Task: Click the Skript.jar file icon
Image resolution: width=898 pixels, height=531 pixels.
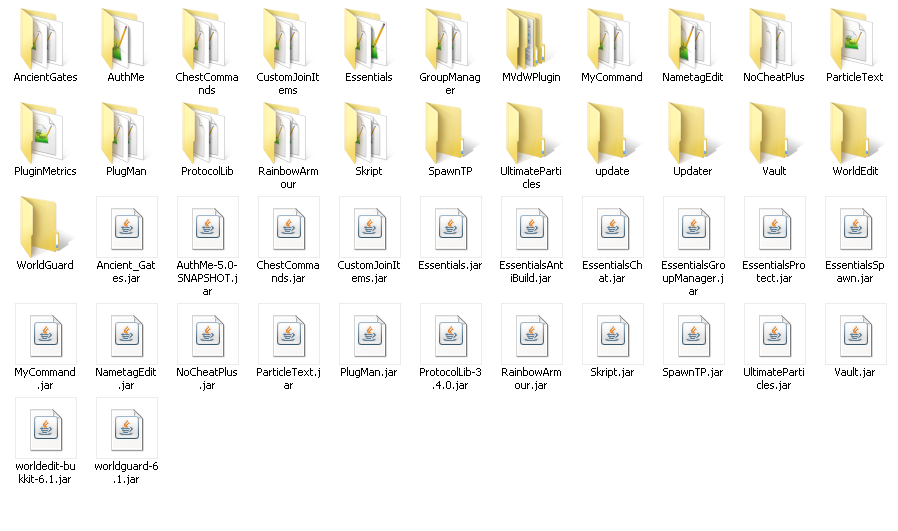Action: click(x=613, y=335)
